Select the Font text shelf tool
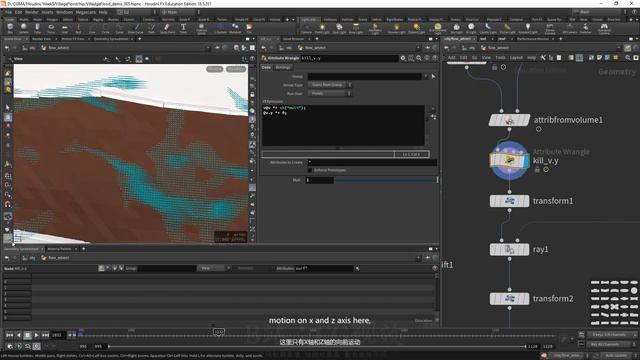Viewport: 640px width, 360px height. pos(183,28)
